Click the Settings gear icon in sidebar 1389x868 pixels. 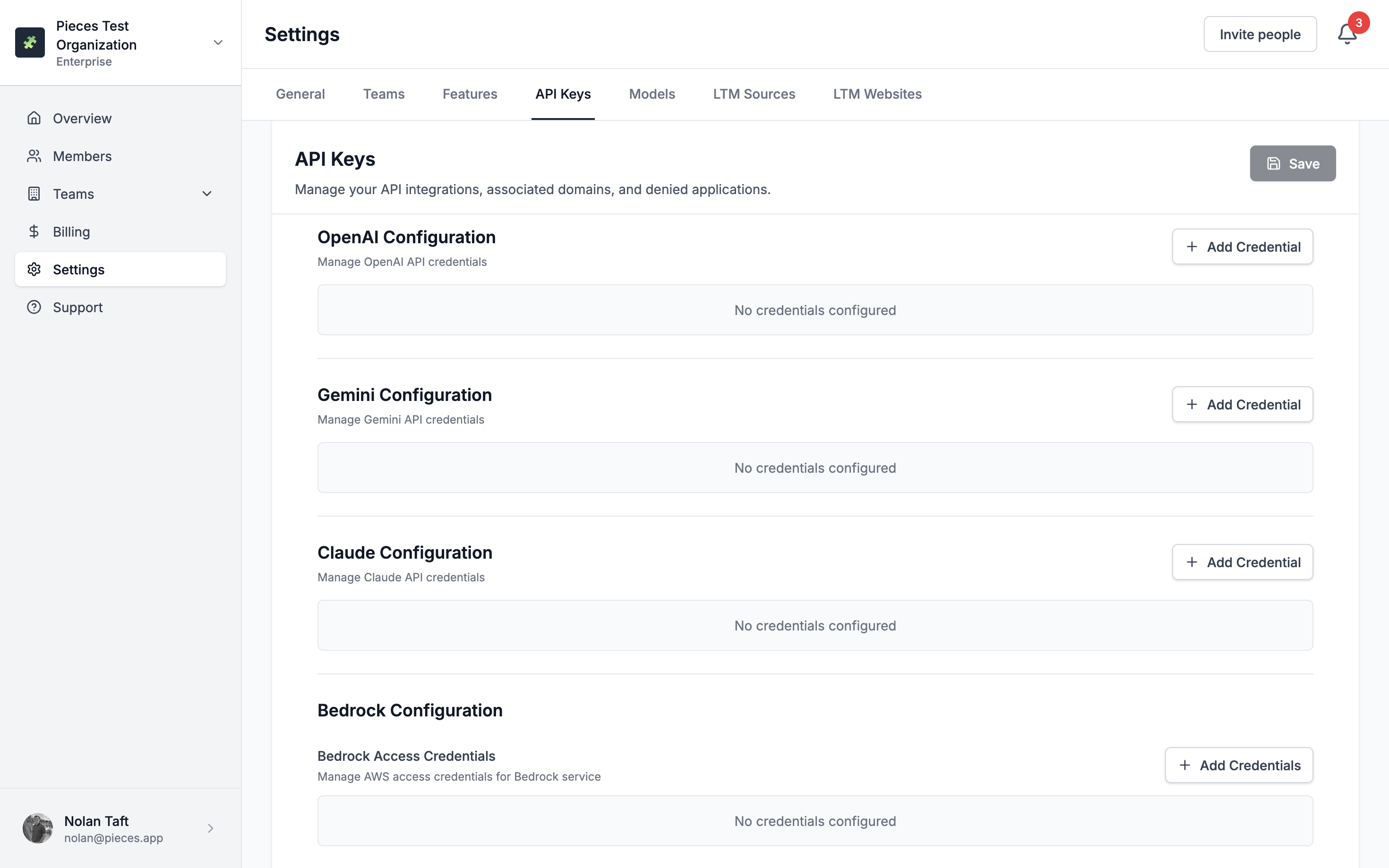pyautogui.click(x=34, y=269)
